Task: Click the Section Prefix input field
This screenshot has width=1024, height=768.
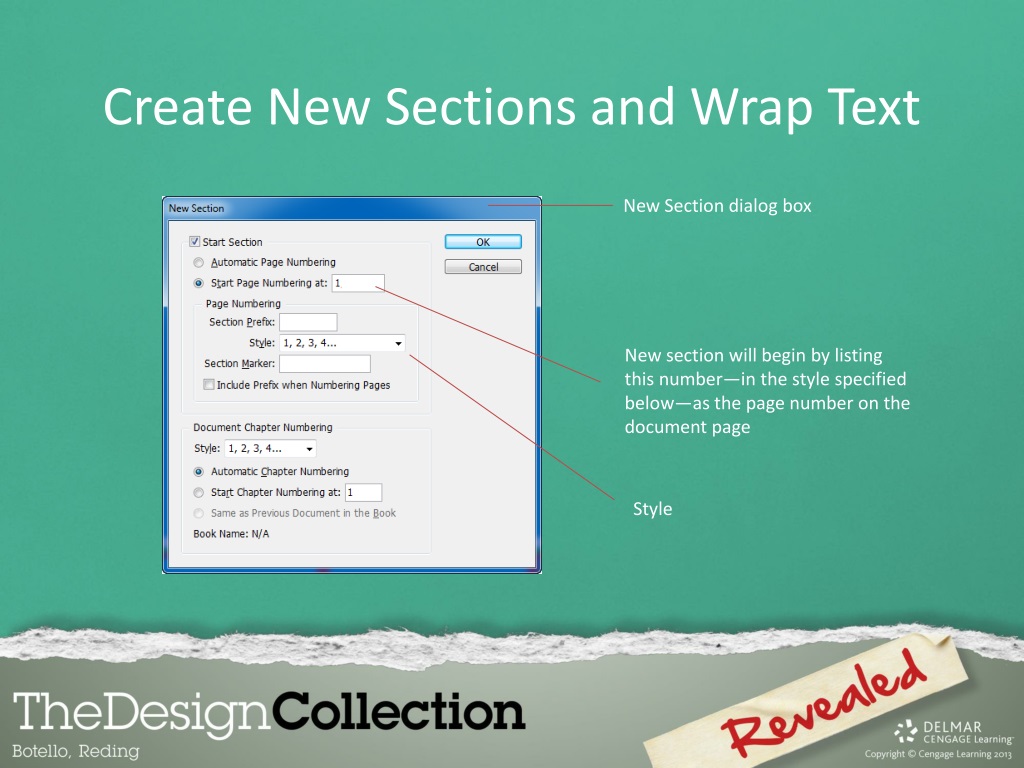Action: coord(308,322)
